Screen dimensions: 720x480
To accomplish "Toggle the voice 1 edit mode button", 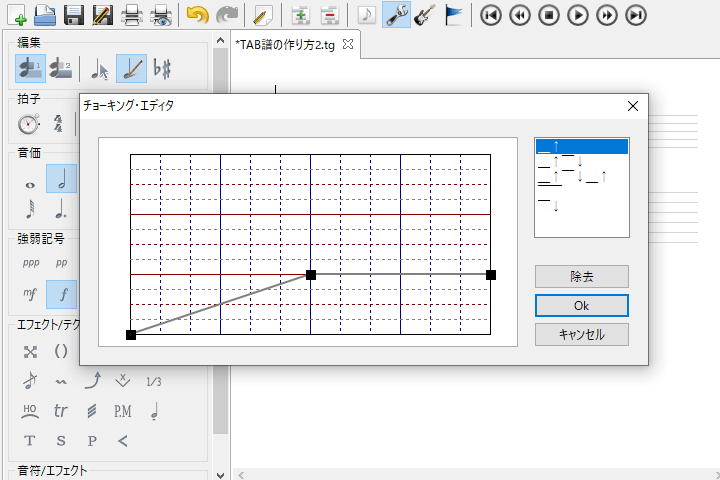I will point(30,69).
